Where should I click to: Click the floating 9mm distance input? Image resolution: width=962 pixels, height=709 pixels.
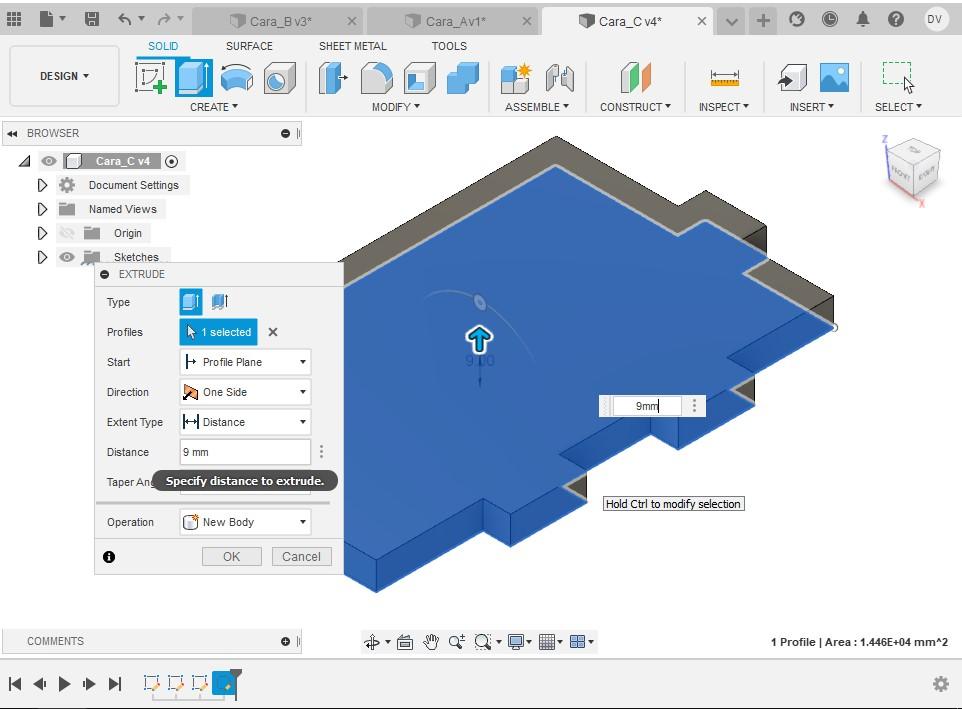[647, 406]
